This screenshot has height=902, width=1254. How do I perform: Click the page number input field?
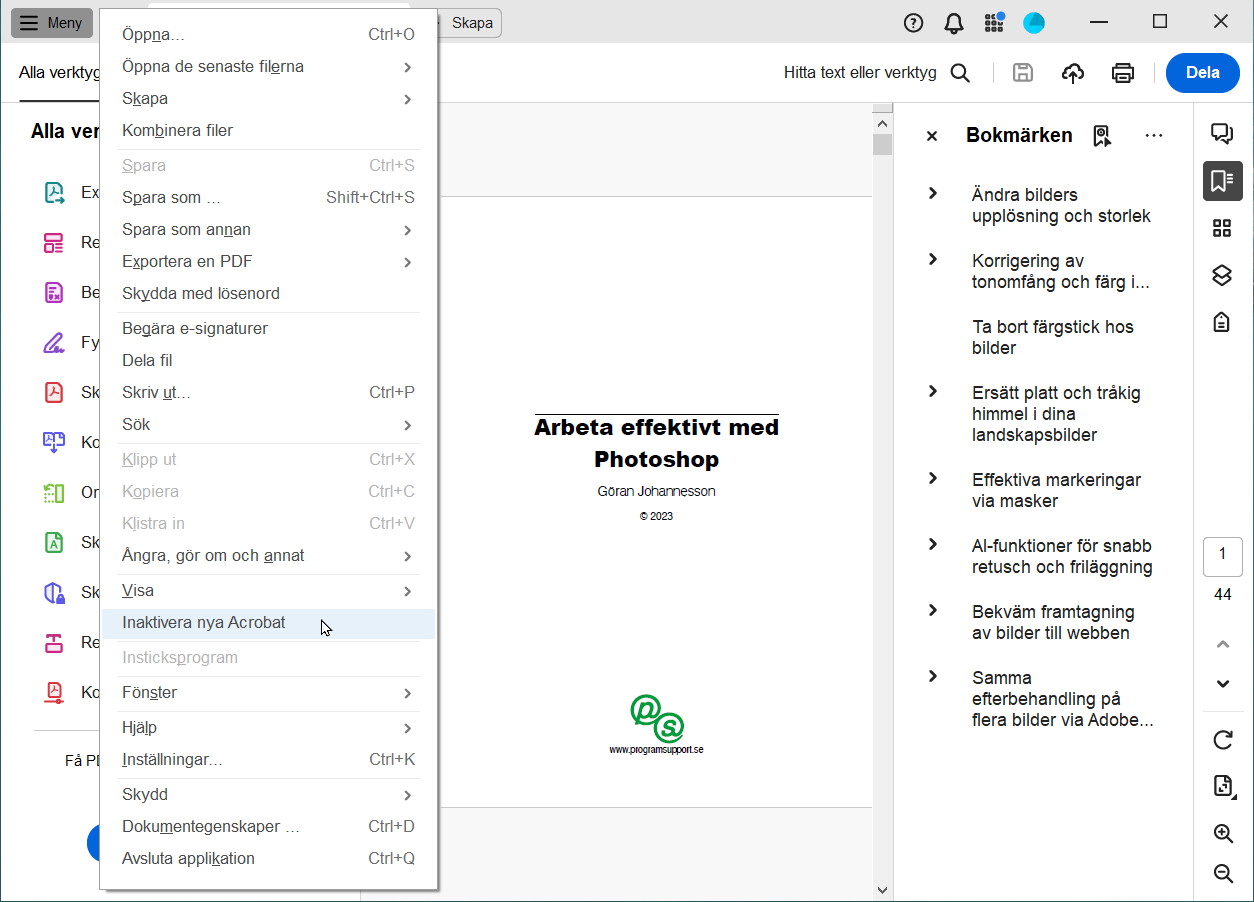(x=1222, y=556)
